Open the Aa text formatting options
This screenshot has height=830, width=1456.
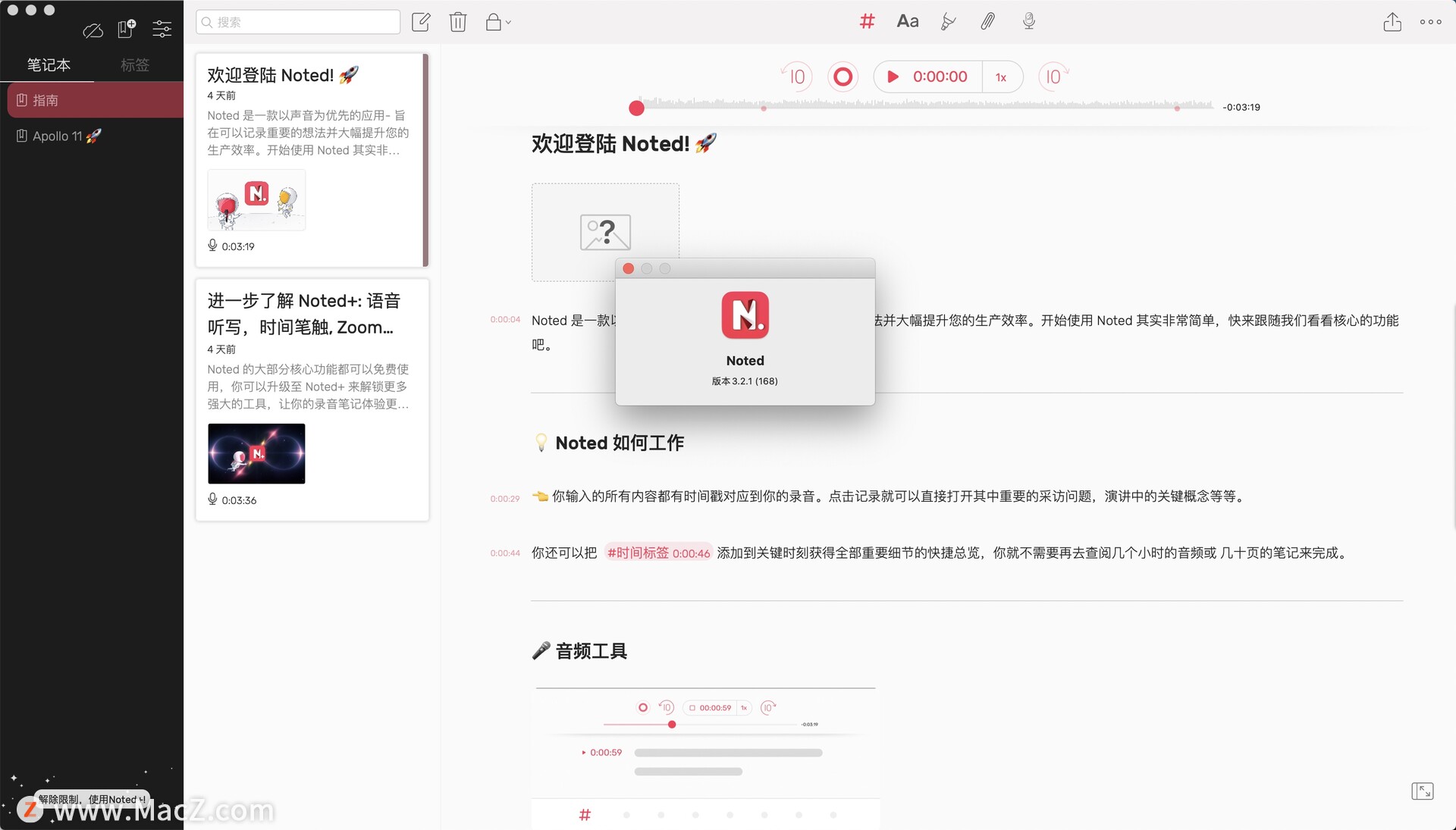click(x=908, y=21)
